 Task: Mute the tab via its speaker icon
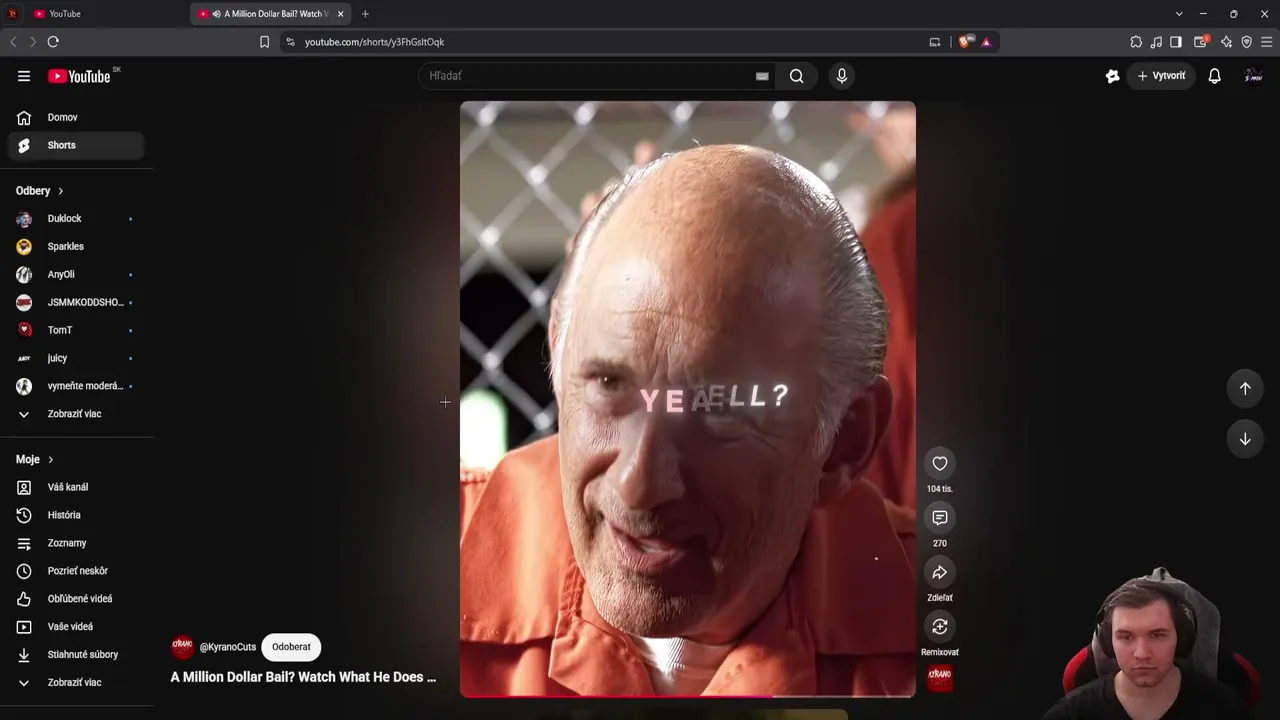click(x=216, y=14)
